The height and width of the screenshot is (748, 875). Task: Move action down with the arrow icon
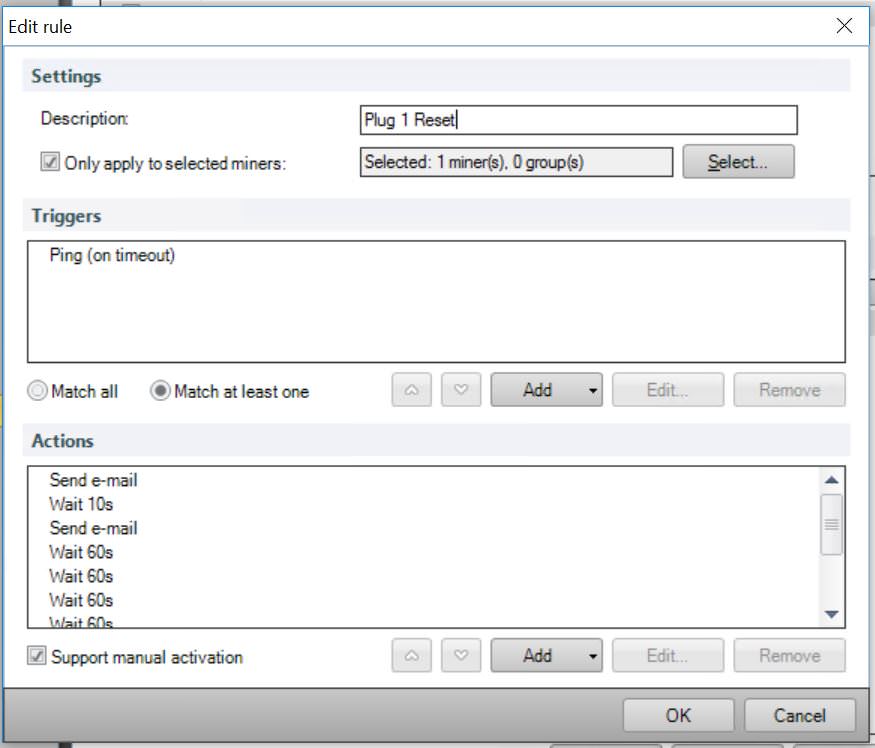[x=461, y=655]
